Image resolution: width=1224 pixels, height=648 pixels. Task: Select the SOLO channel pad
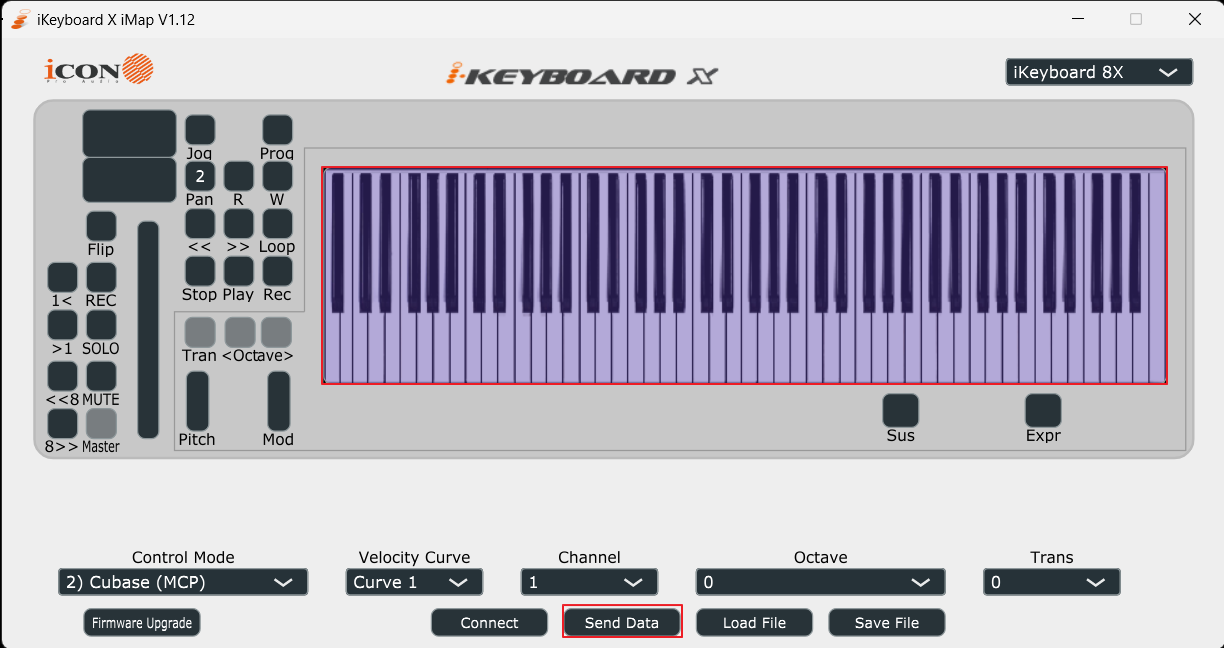101,325
